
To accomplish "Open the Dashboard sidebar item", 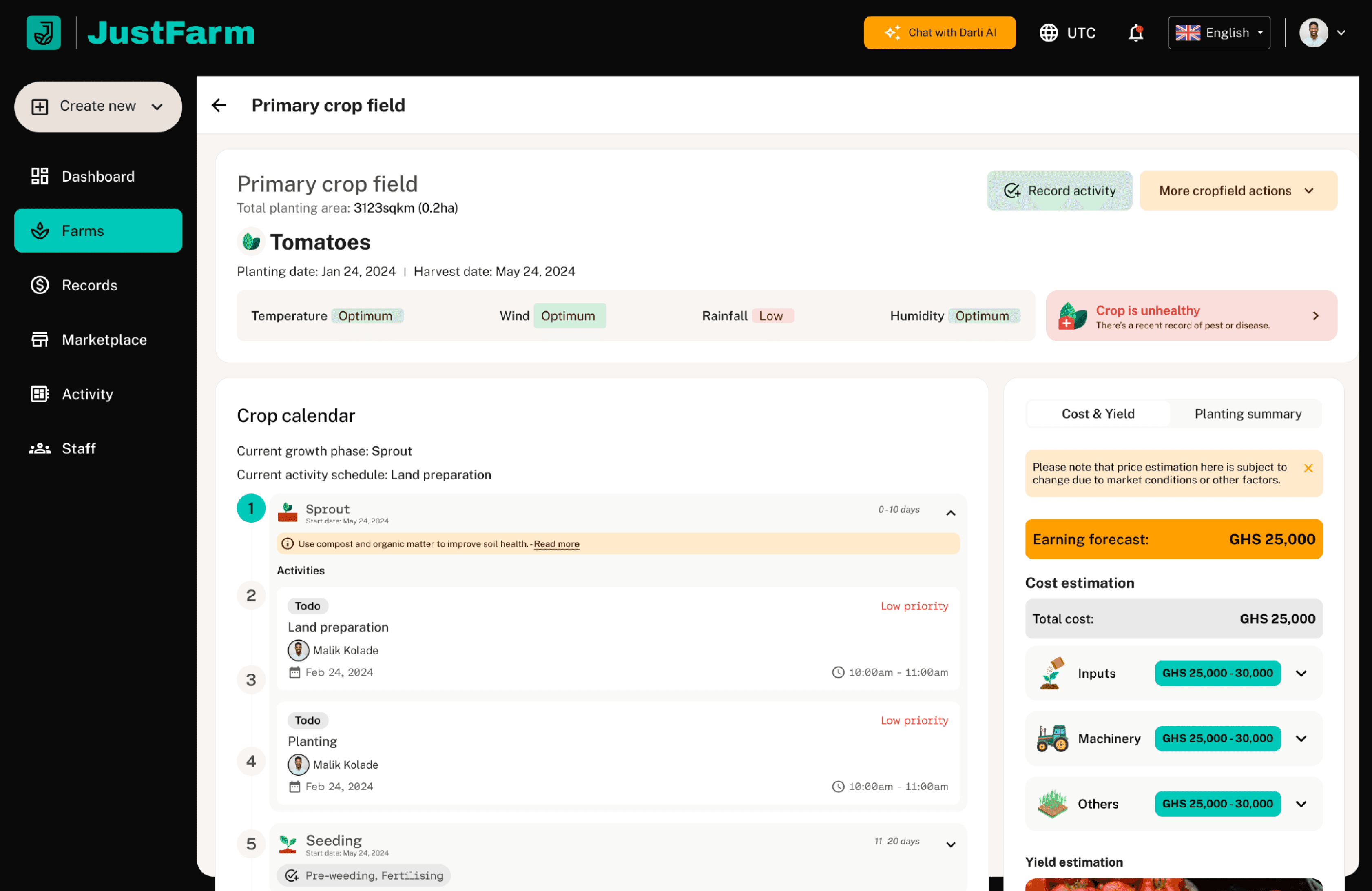I will [x=98, y=177].
